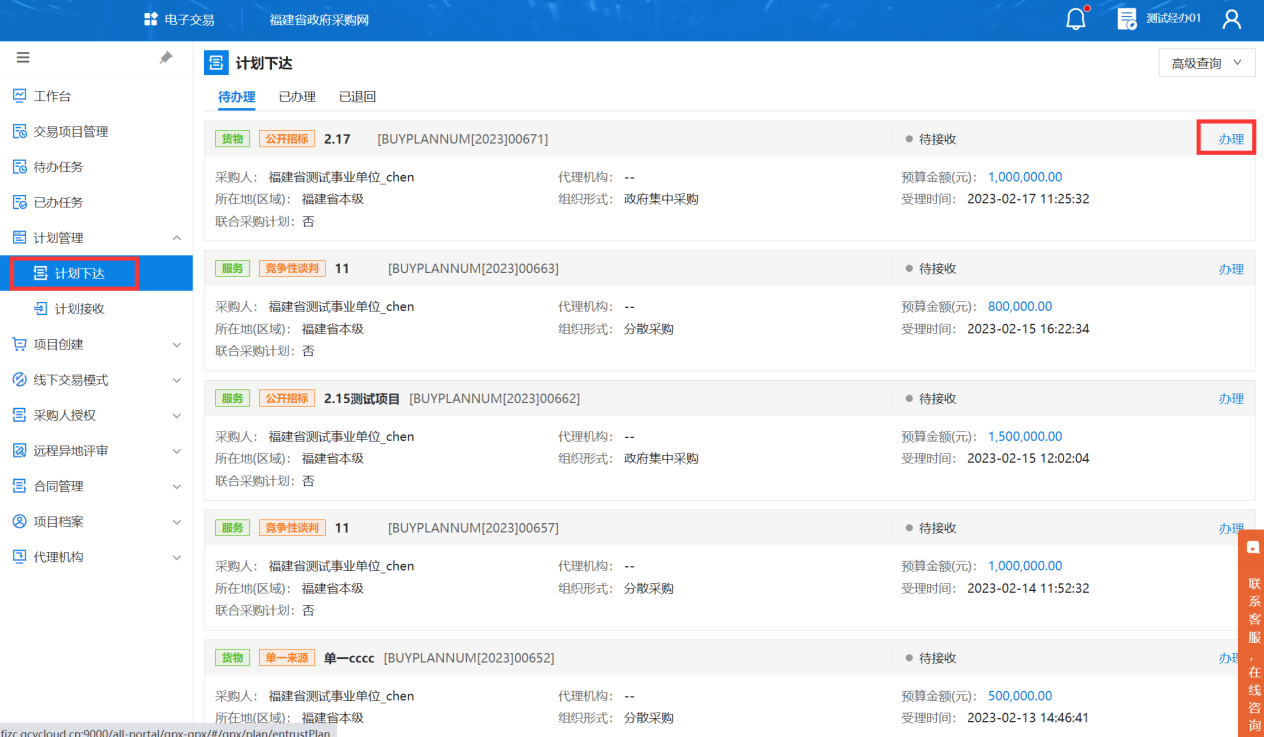The width and height of the screenshot is (1264, 737).
Task: Click the 代理机构 sidebar icon
Action: pos(19,557)
